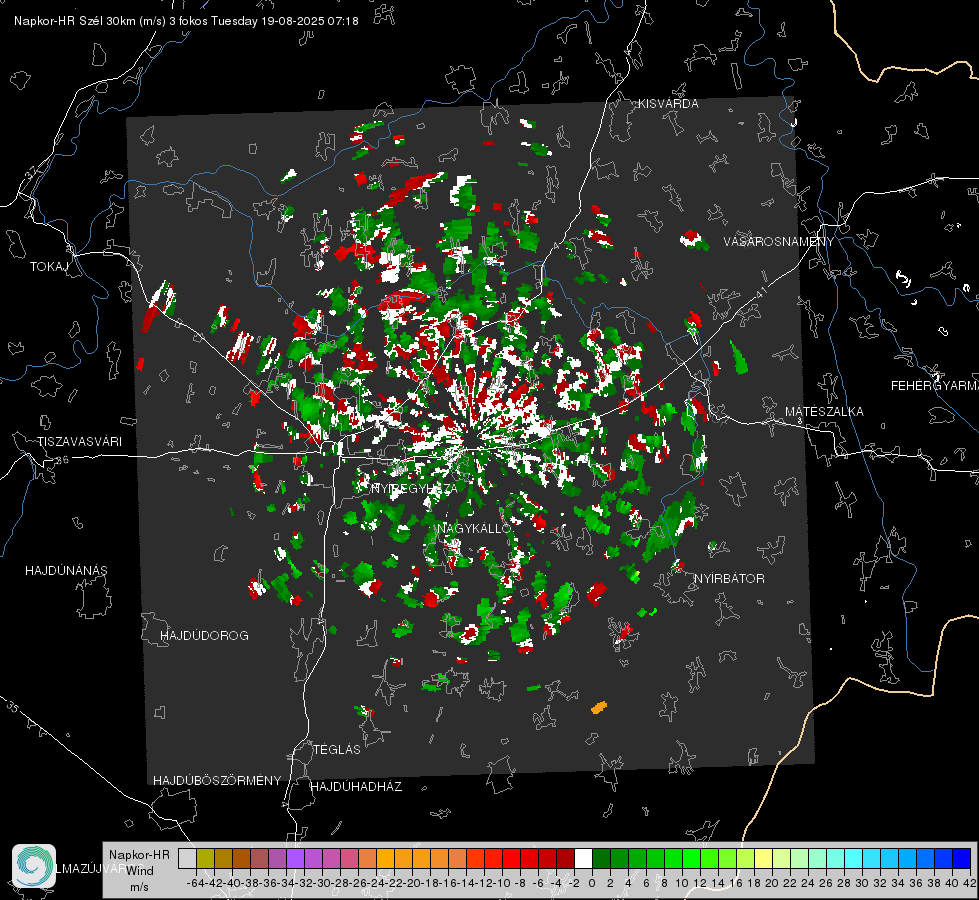Click the HAJDÚDOROG town label
Viewport: 979px width, 900px height.
click(204, 636)
